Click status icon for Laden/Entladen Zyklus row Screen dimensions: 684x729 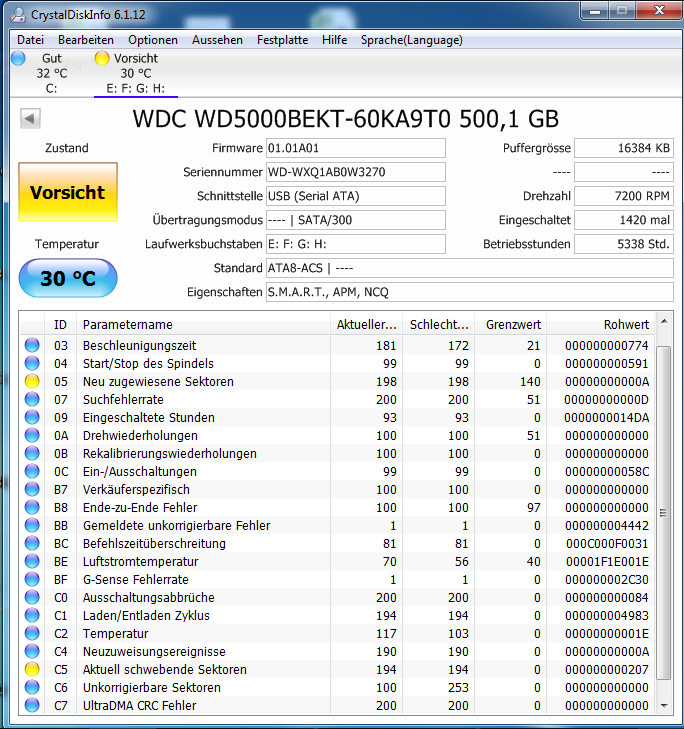(x=32, y=616)
